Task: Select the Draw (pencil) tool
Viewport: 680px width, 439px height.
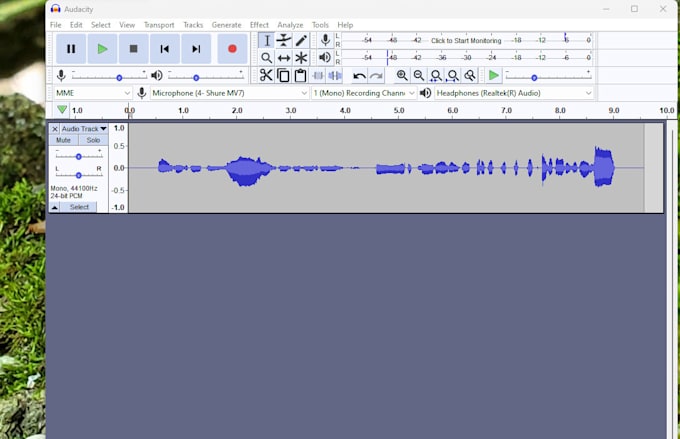Action: coord(301,40)
